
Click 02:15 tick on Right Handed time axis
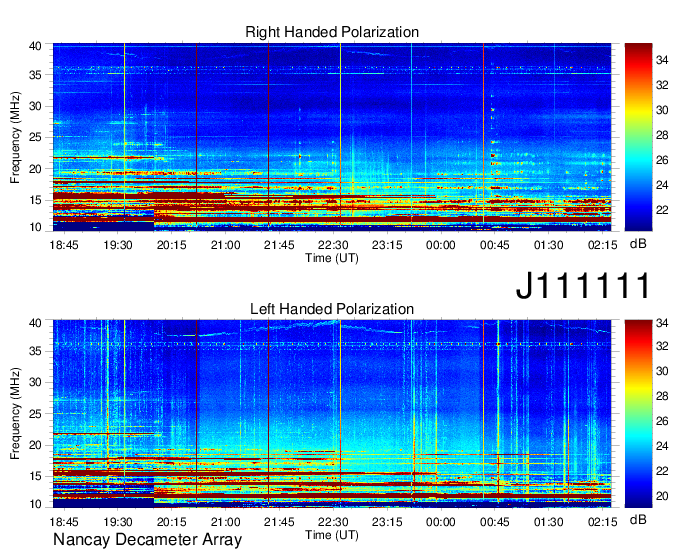click(x=602, y=245)
